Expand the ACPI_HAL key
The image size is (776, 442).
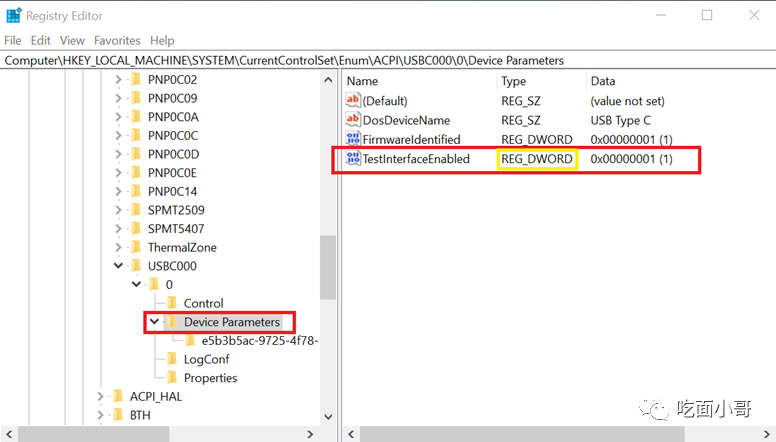click(x=100, y=396)
